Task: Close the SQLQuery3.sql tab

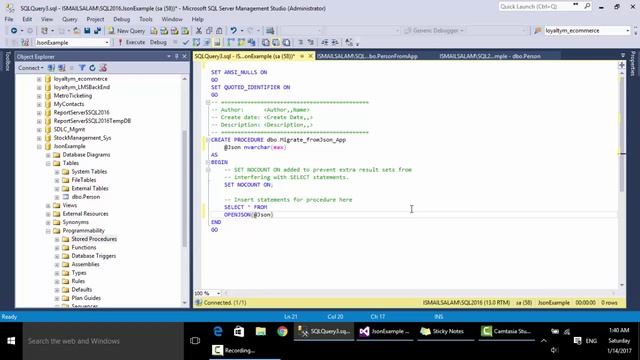Action: 310,56
